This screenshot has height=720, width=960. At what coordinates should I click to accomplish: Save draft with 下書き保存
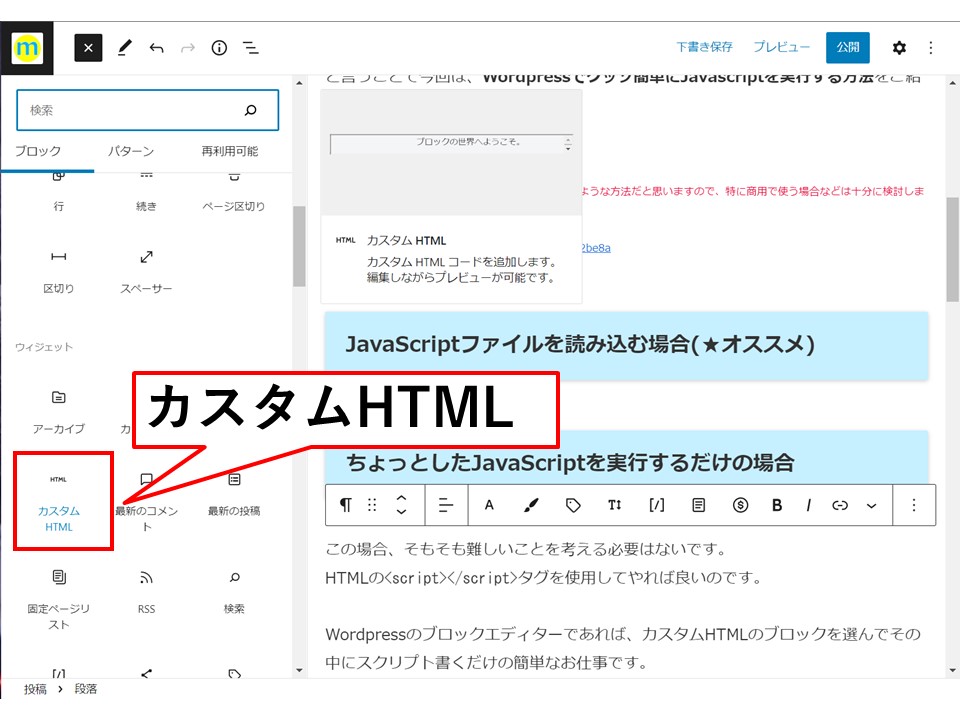pos(705,47)
